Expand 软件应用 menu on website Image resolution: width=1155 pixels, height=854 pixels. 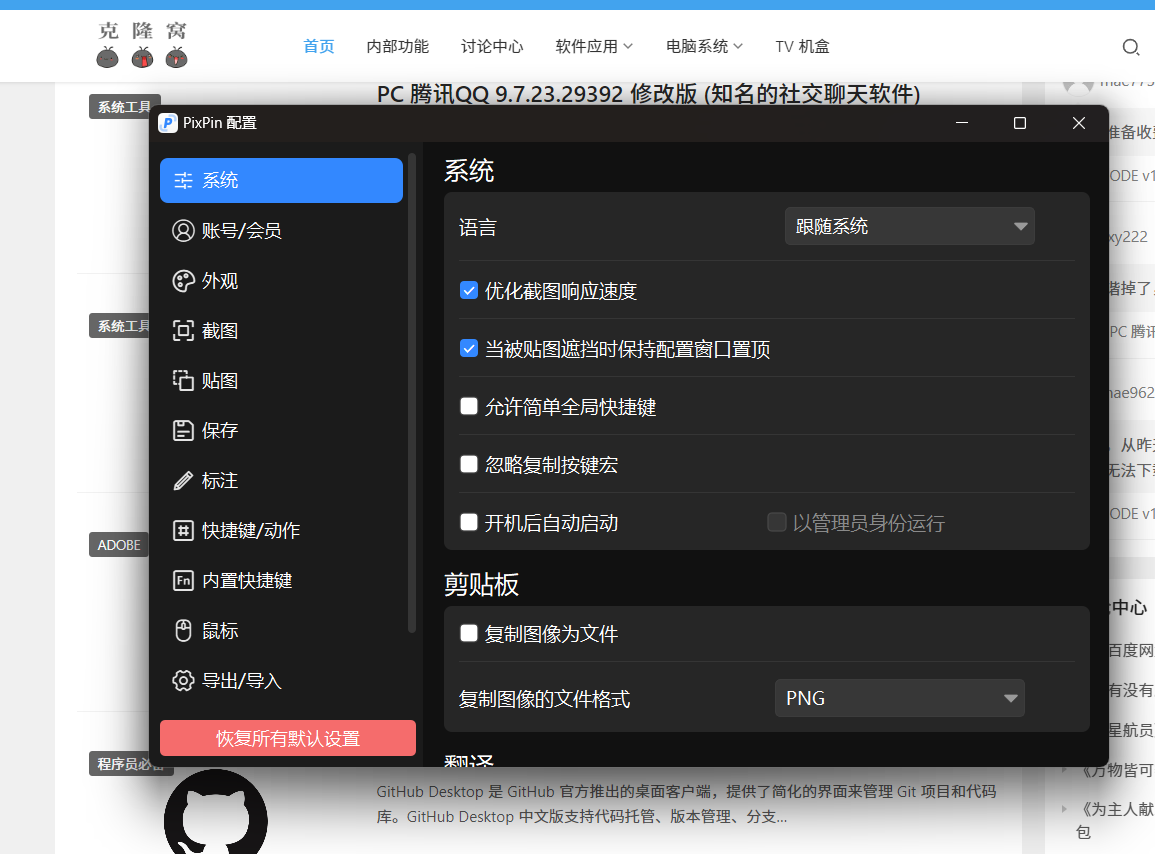pyautogui.click(x=594, y=46)
